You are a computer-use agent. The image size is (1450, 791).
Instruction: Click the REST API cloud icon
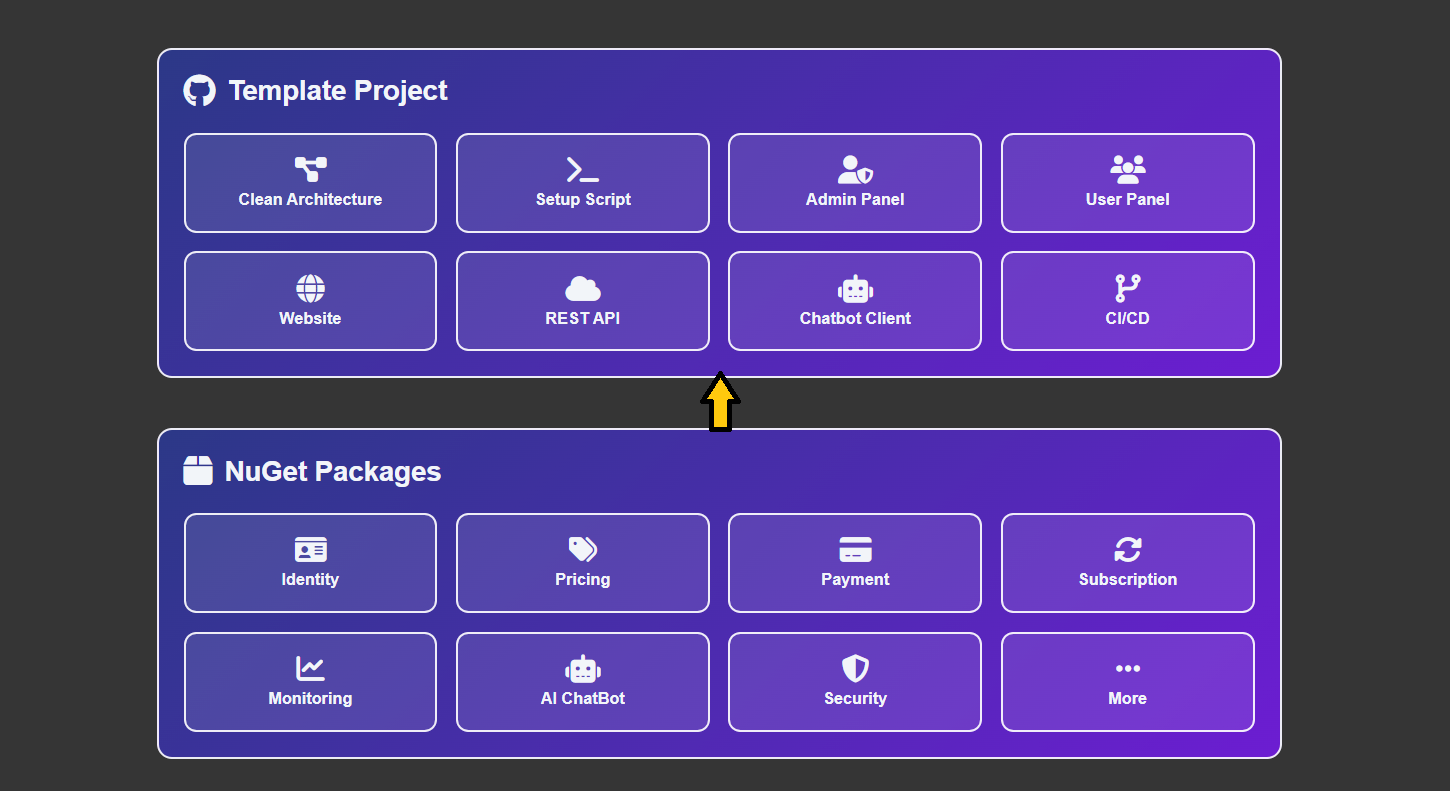click(x=582, y=289)
